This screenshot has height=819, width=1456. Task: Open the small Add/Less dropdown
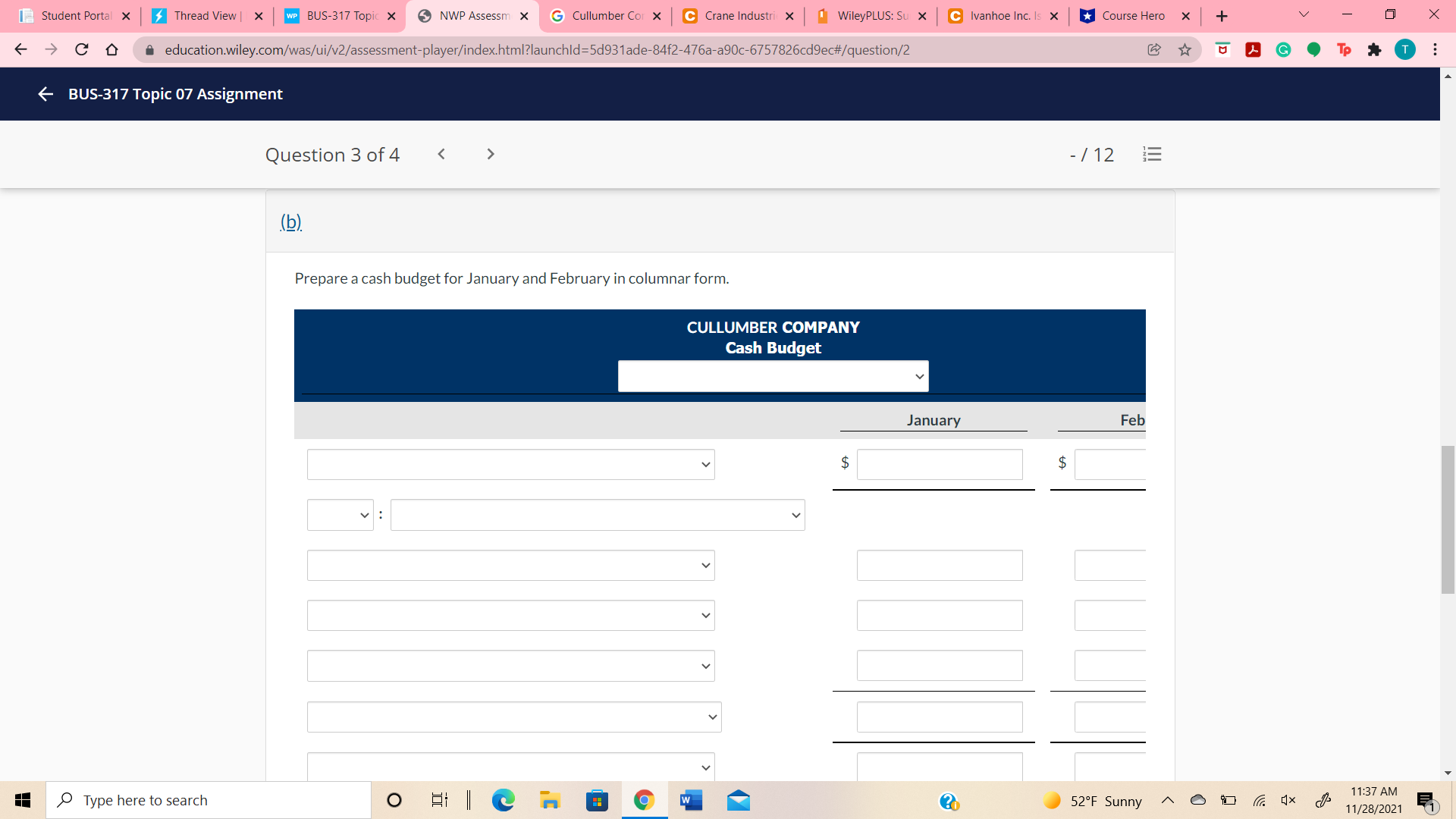point(340,515)
